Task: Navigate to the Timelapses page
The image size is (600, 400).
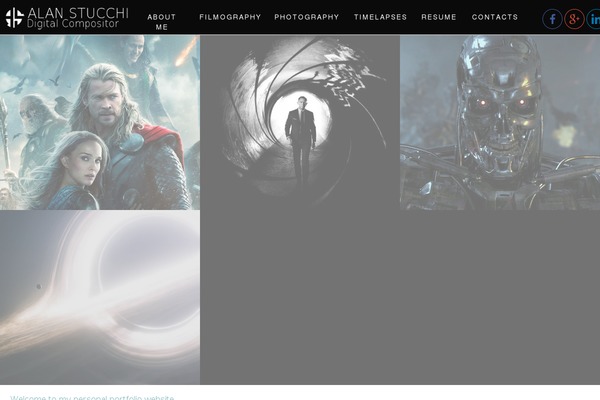Action: tap(380, 17)
